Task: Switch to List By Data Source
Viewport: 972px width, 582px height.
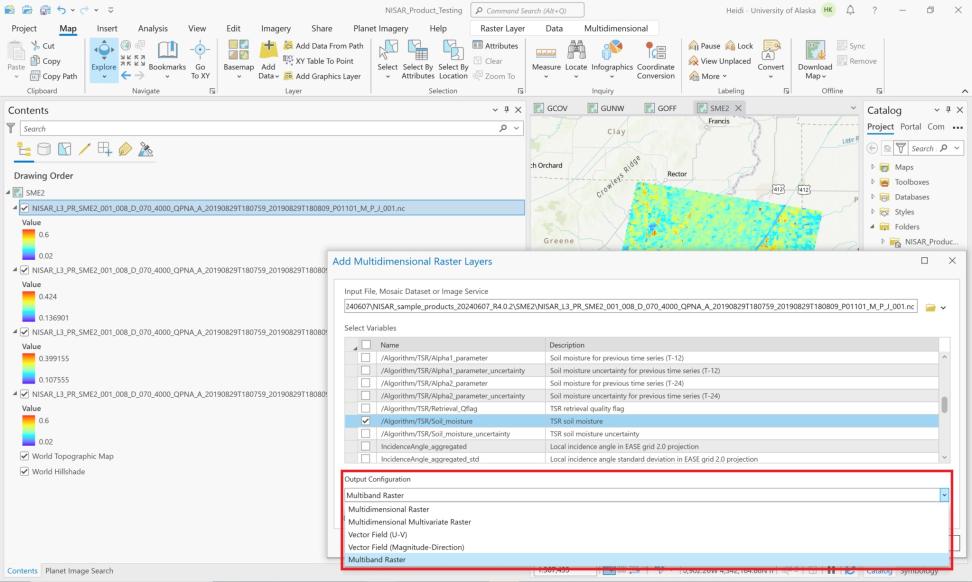Action: [x=44, y=149]
